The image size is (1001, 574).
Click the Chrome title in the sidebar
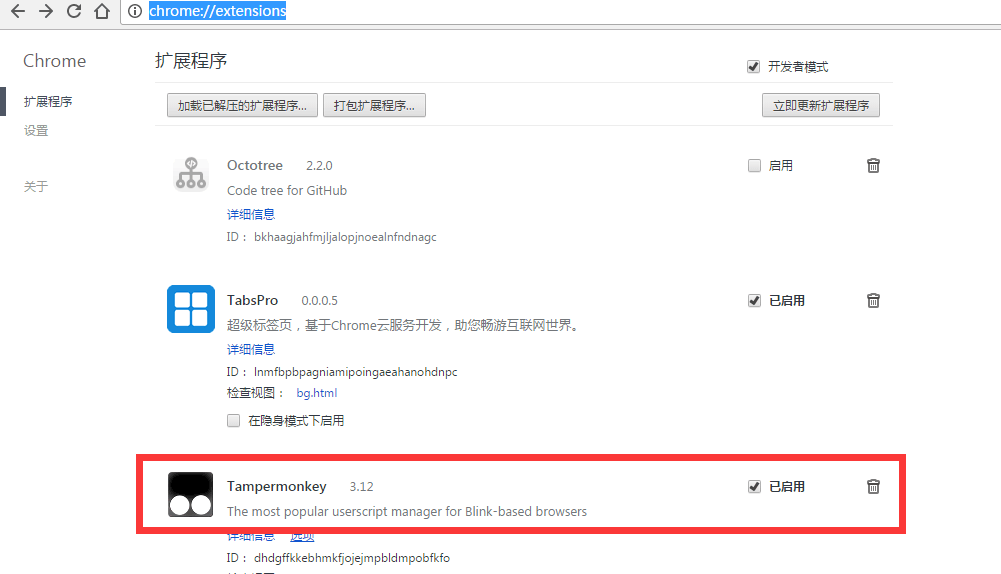[54, 61]
